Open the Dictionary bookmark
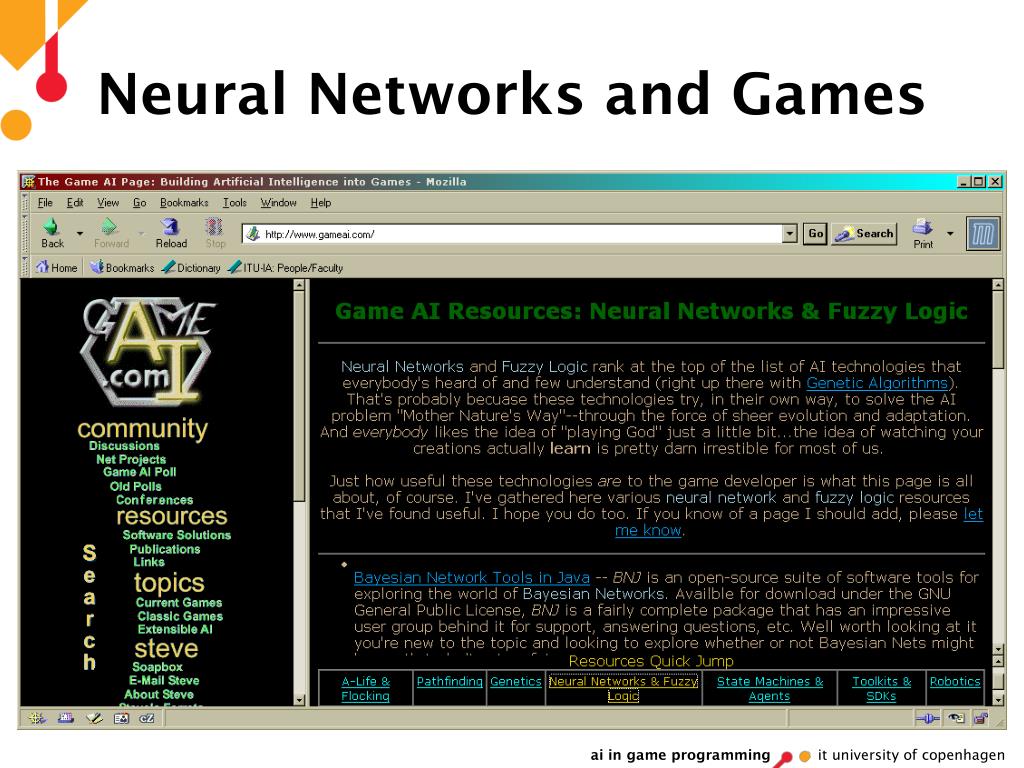The width and height of the screenshot is (1024, 768). 191,268
